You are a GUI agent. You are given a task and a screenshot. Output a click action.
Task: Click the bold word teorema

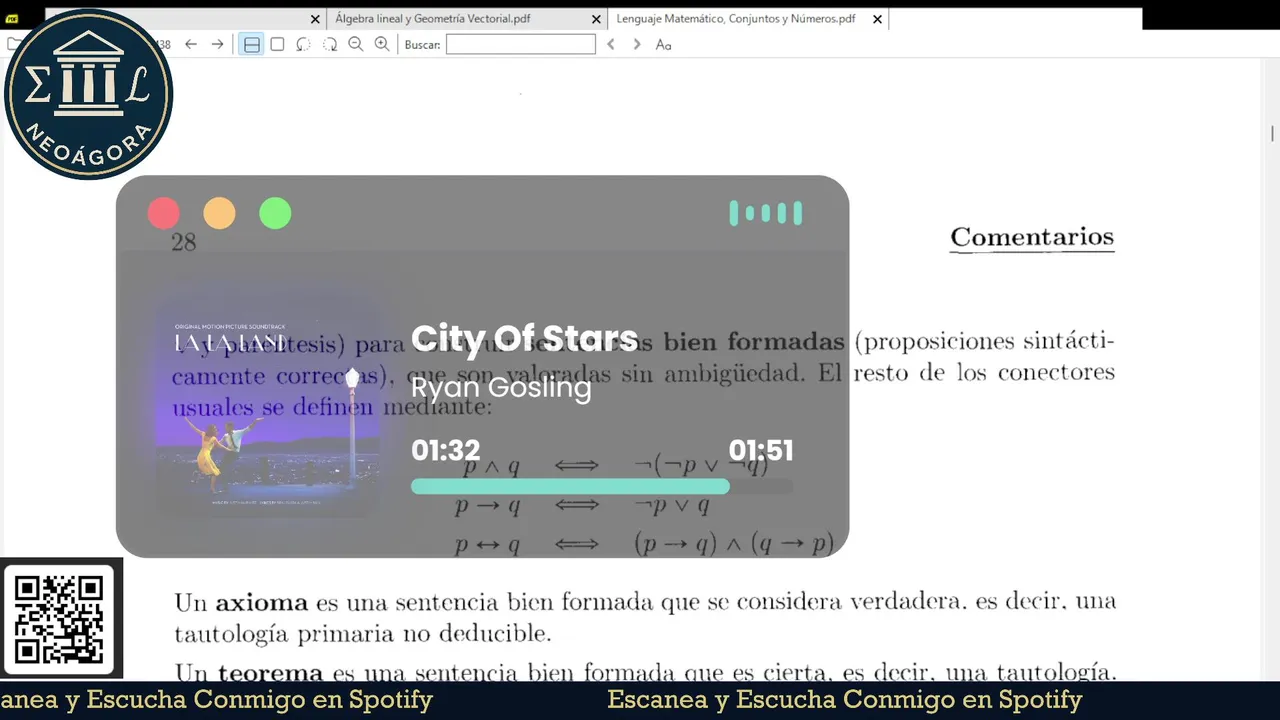tap(271, 673)
